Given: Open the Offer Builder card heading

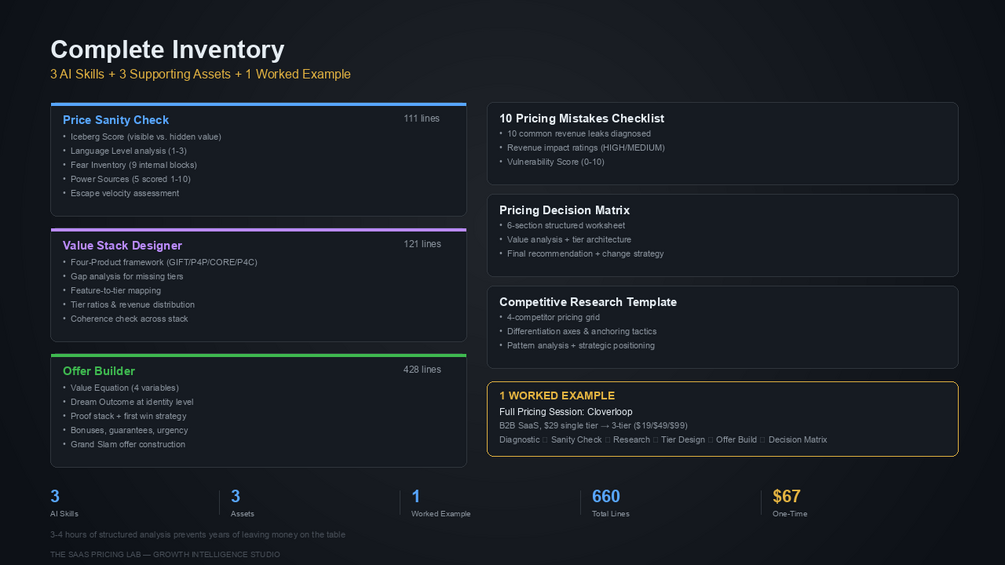Looking at the screenshot, I should (x=99, y=371).
